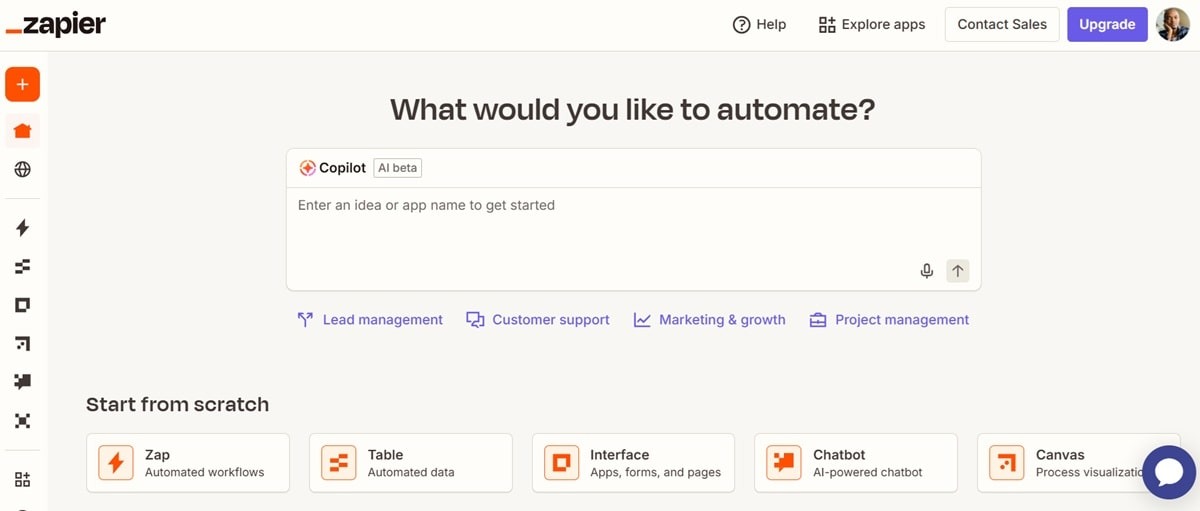Open the Home icon in sidebar
The width and height of the screenshot is (1200, 511).
[22, 131]
